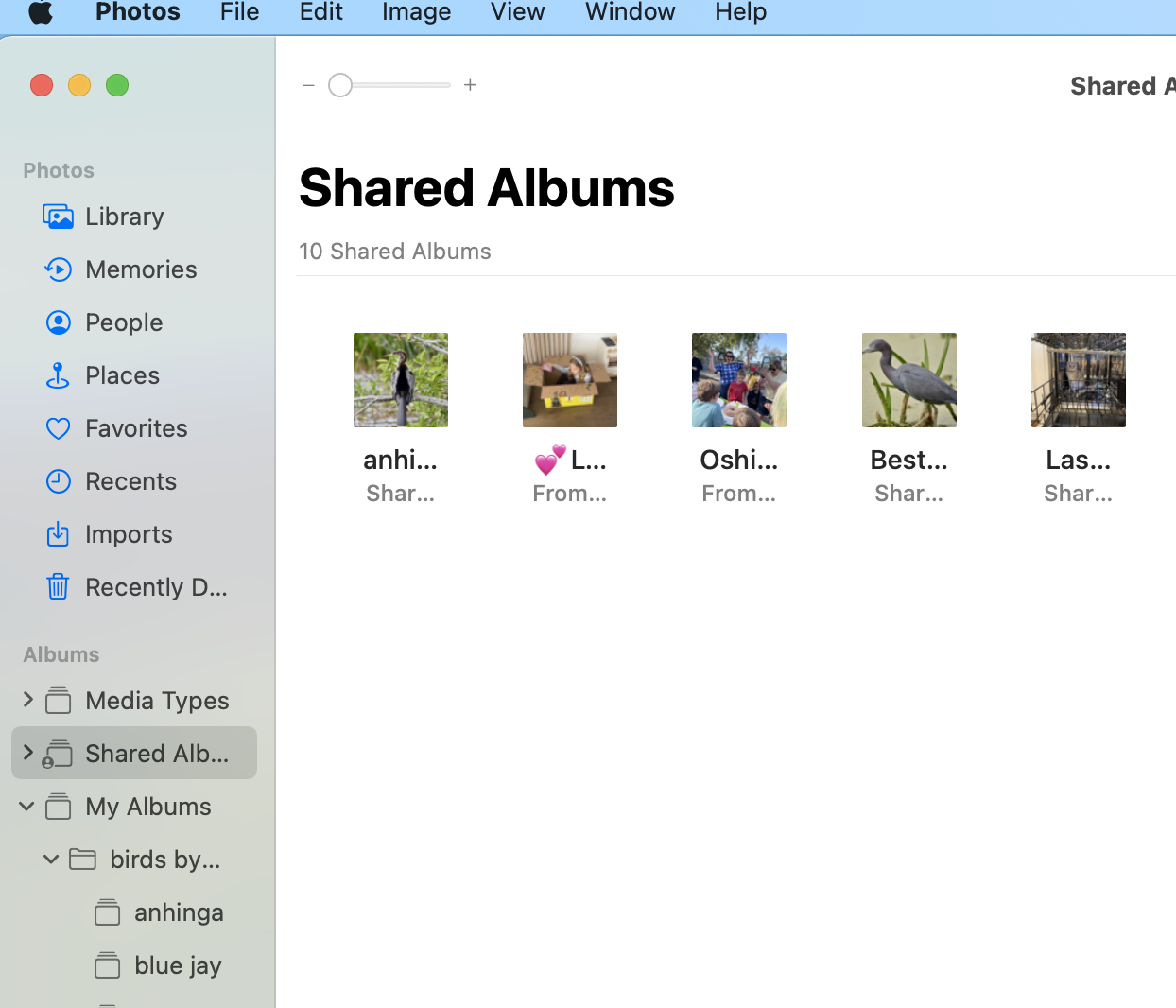1176x1008 pixels.
Task: Click the anhinga album name in sidebar
Action: click(x=179, y=912)
